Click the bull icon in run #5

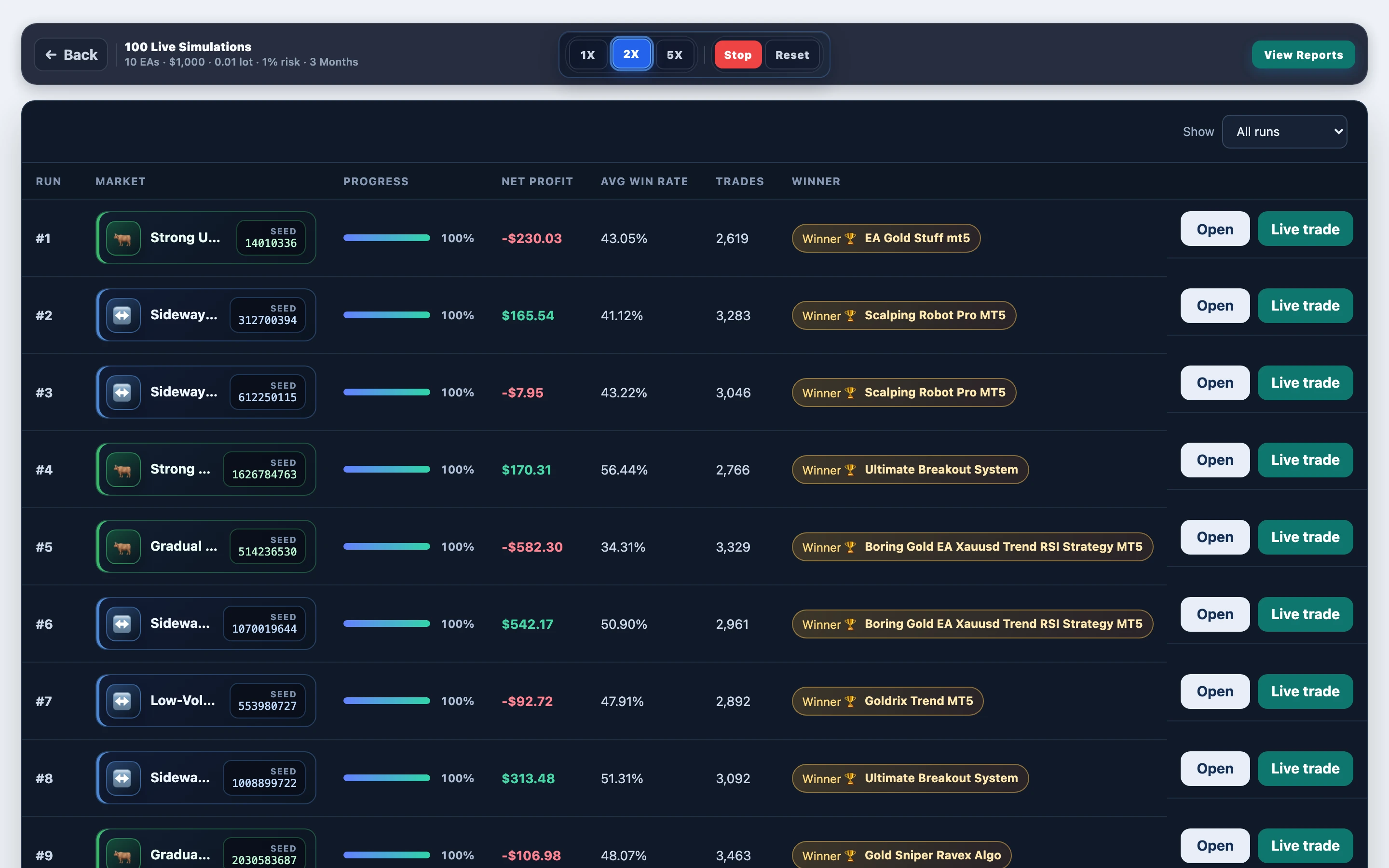[123, 546]
